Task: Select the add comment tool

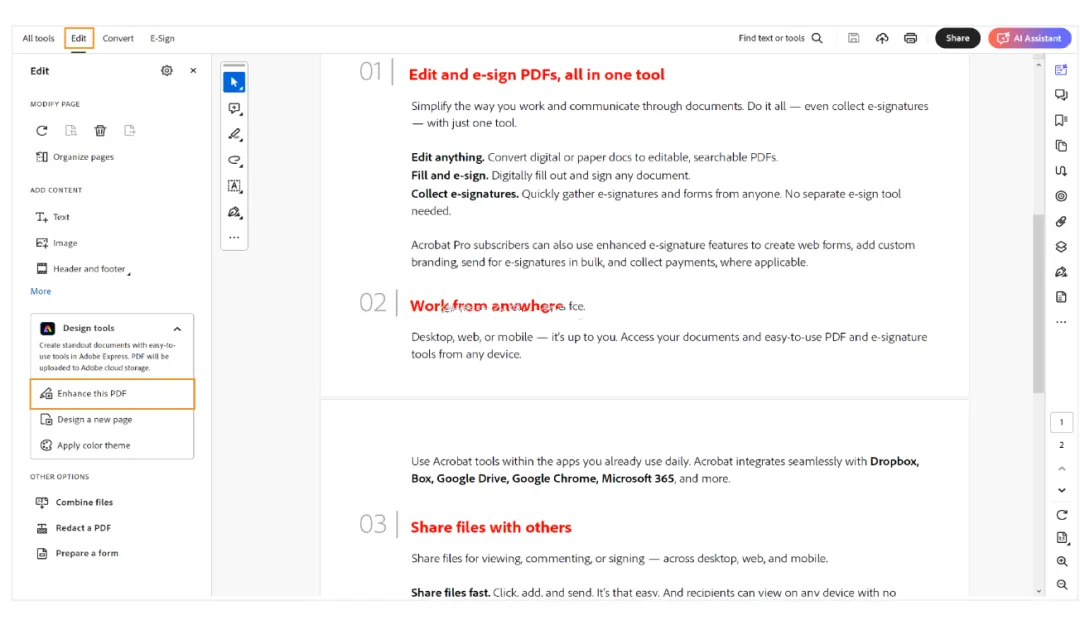Action: [x=234, y=108]
